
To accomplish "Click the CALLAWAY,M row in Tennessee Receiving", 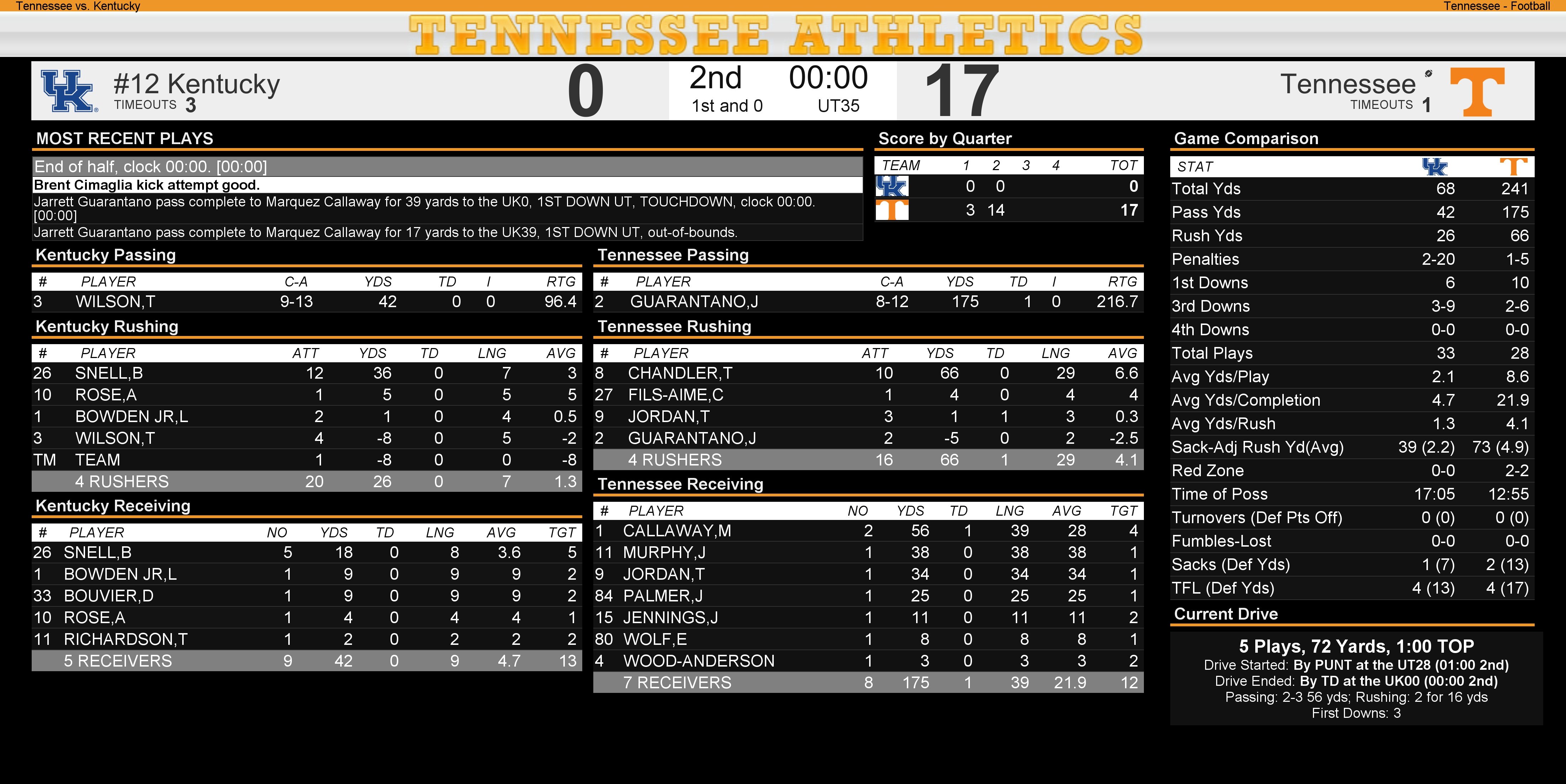I will pos(867,531).
